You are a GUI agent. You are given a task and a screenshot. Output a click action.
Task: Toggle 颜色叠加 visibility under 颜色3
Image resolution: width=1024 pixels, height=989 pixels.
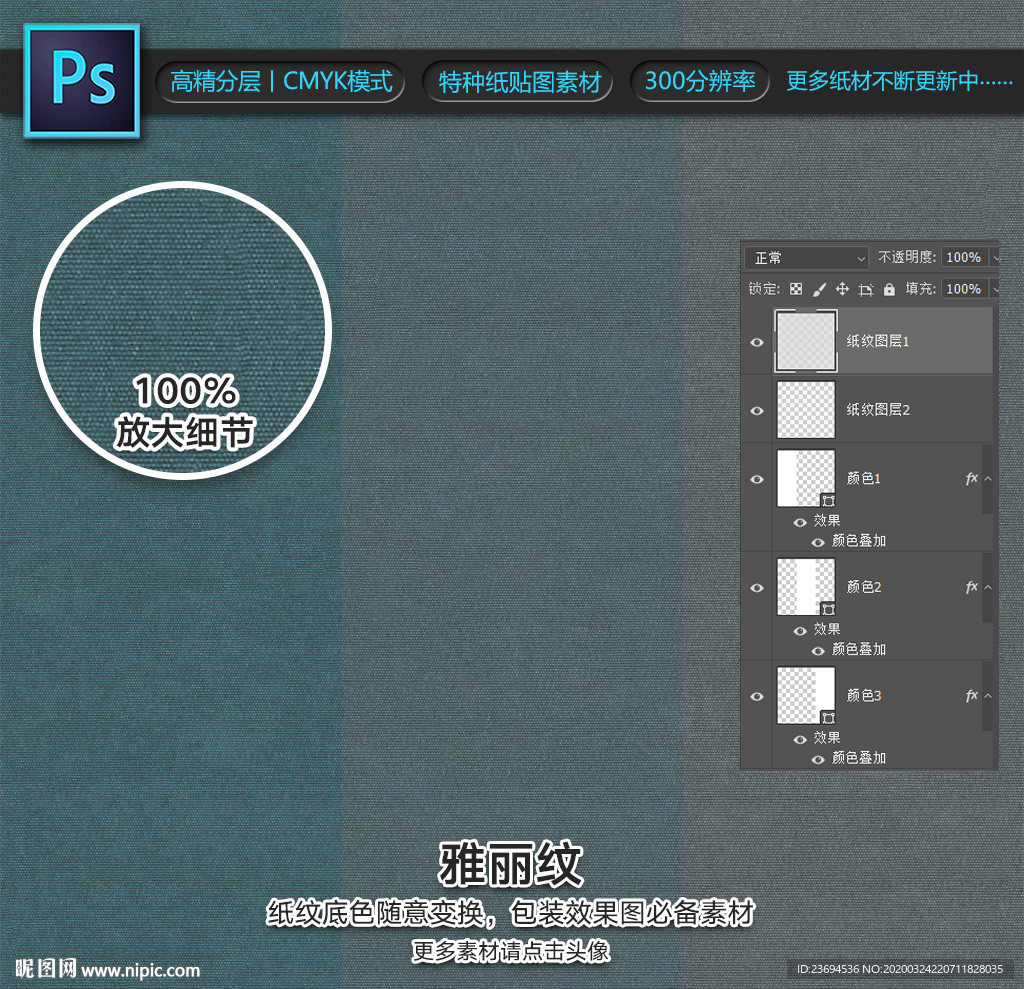(x=818, y=759)
